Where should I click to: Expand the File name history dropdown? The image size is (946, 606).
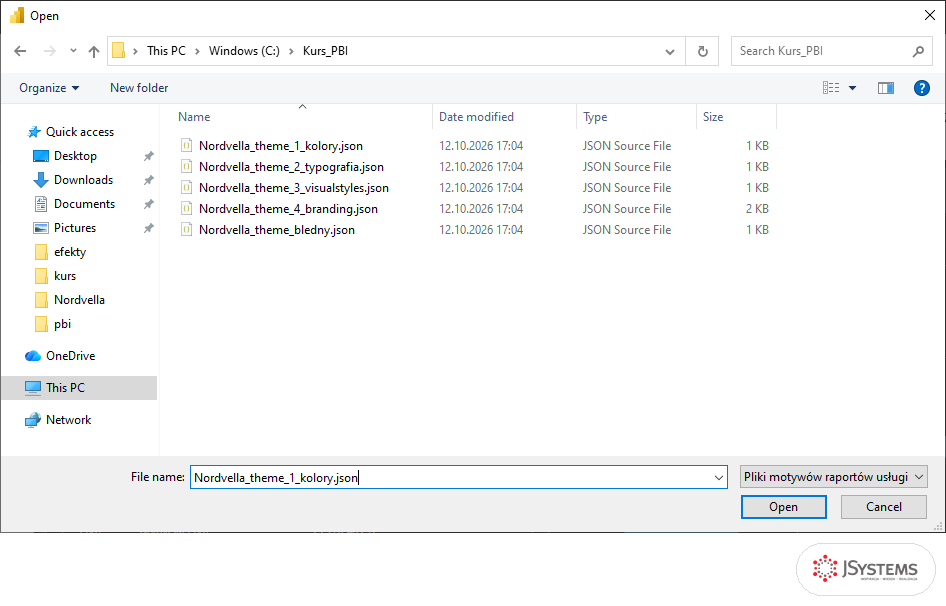coord(719,477)
